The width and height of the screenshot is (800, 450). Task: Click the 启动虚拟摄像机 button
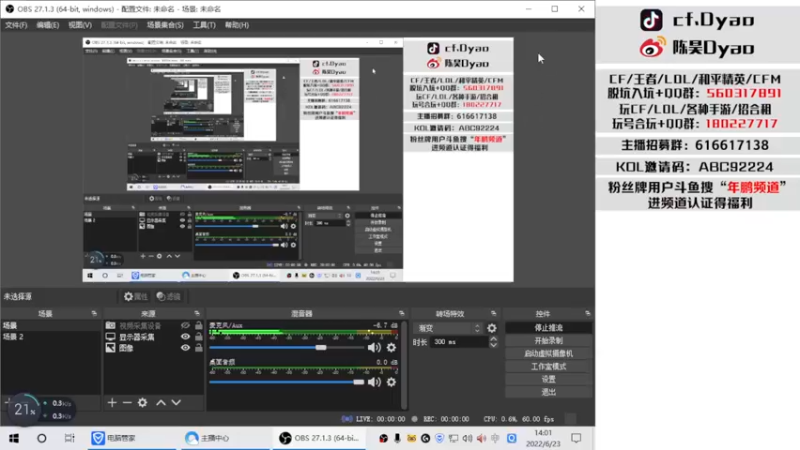pos(548,353)
